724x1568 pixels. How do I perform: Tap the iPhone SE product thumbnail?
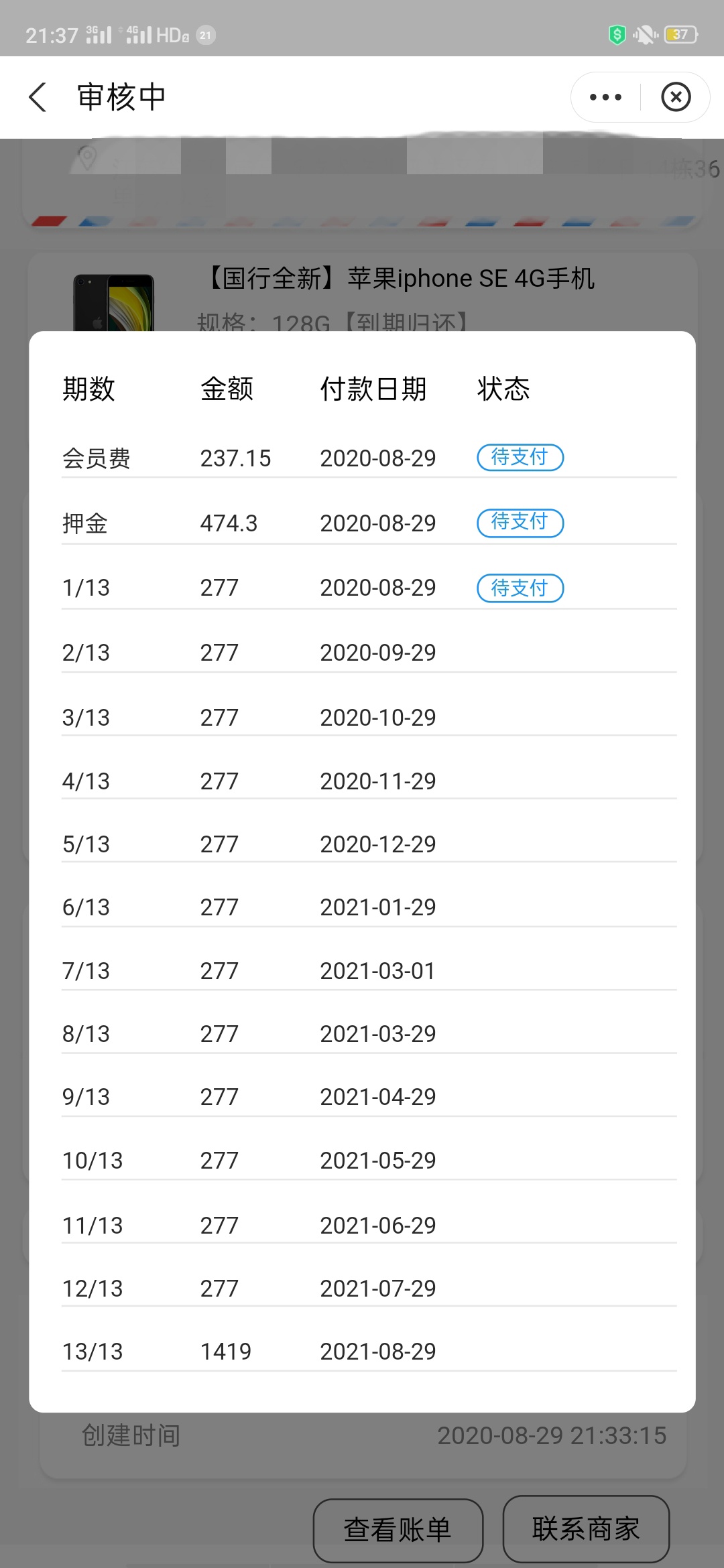click(x=113, y=302)
